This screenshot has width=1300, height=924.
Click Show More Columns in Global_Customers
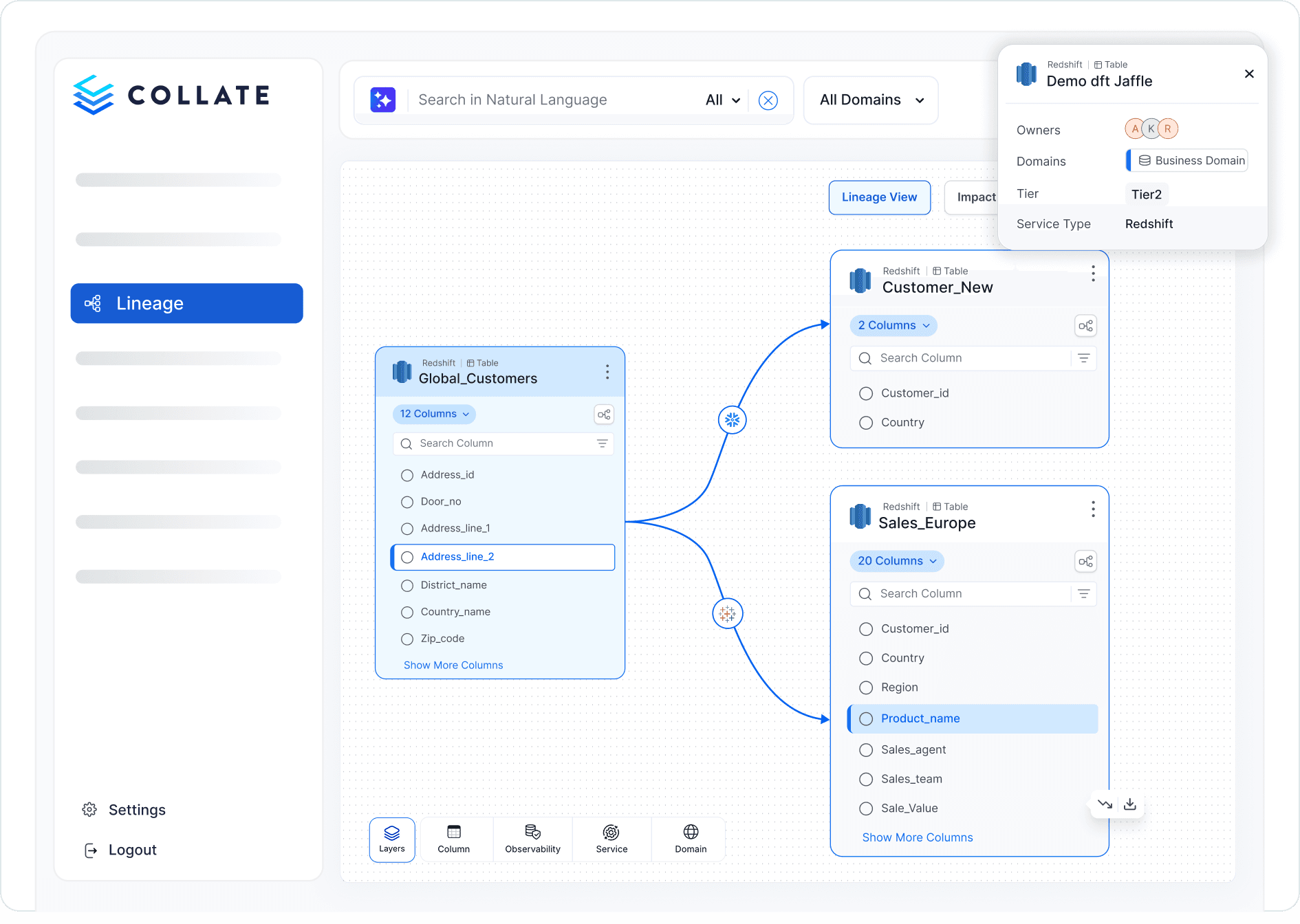click(453, 665)
